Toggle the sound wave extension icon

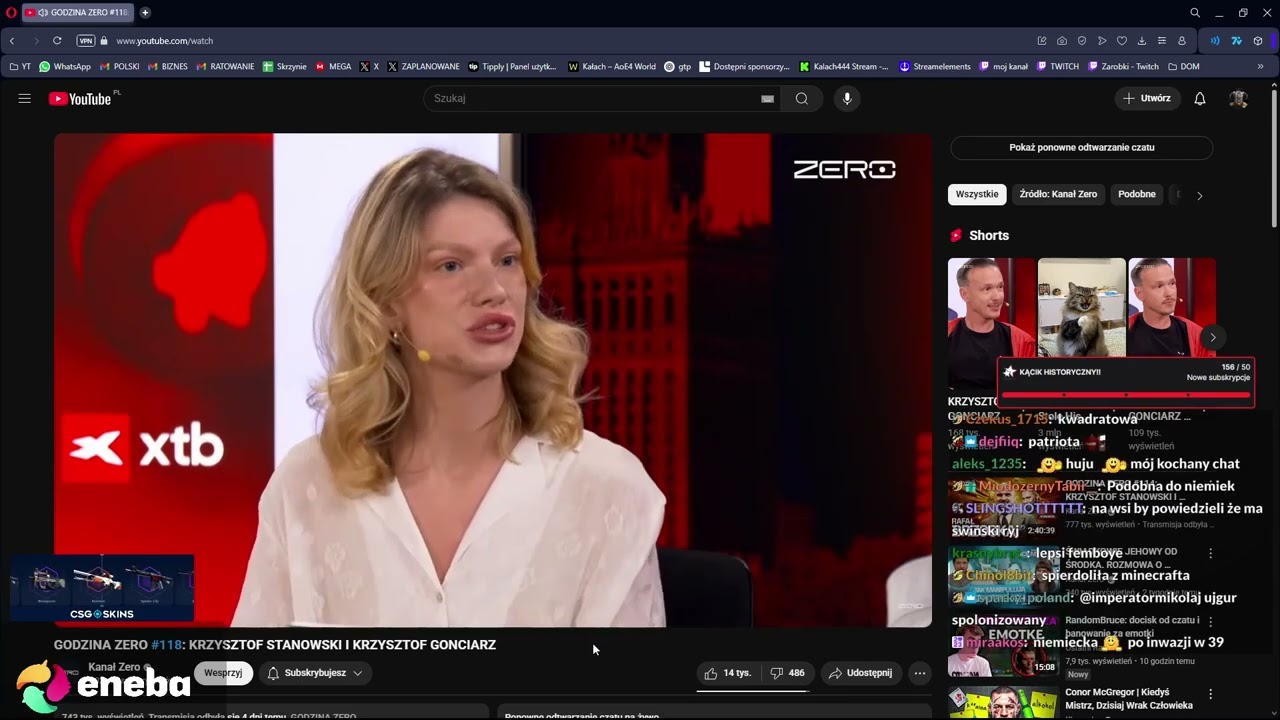pos(1215,41)
